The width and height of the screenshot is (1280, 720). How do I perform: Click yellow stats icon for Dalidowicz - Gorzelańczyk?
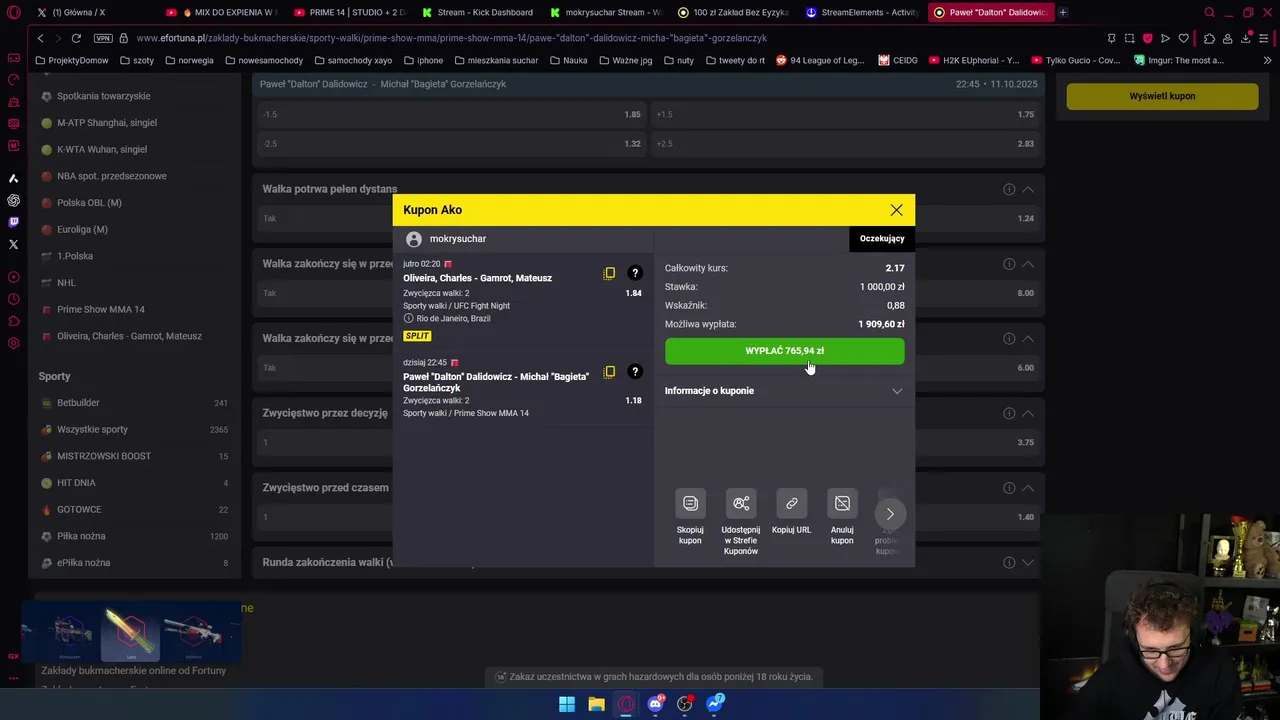click(x=609, y=372)
